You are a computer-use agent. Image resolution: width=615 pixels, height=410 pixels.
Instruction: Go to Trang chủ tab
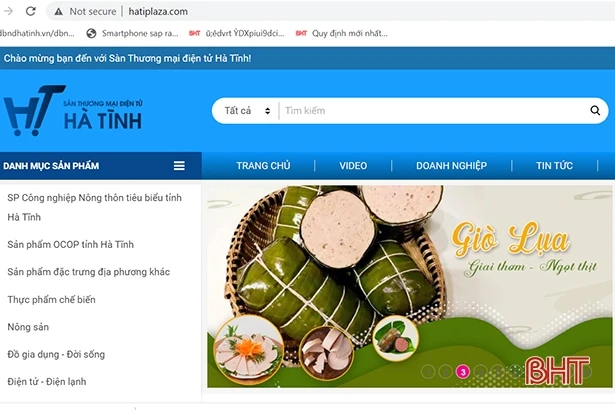(263, 166)
